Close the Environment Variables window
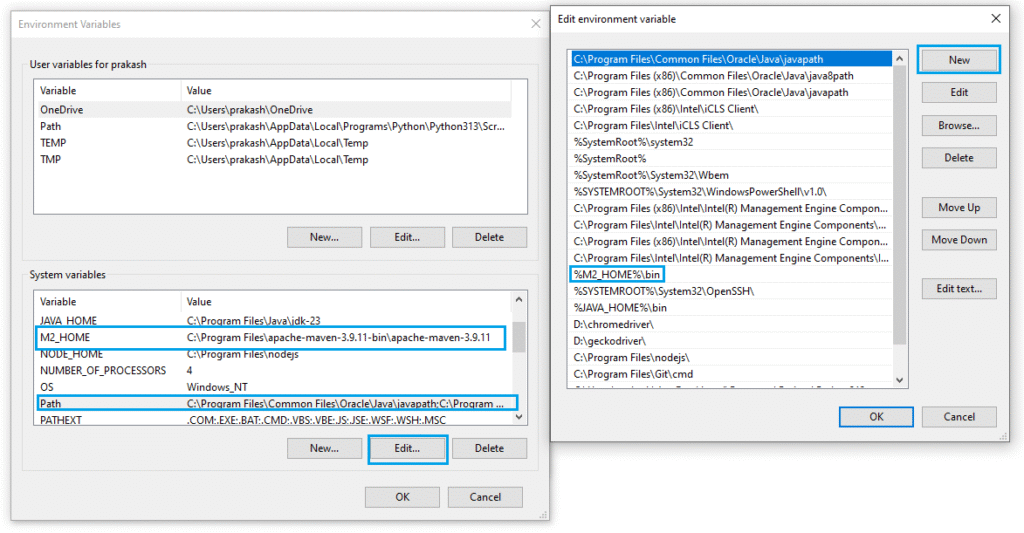 [x=536, y=24]
